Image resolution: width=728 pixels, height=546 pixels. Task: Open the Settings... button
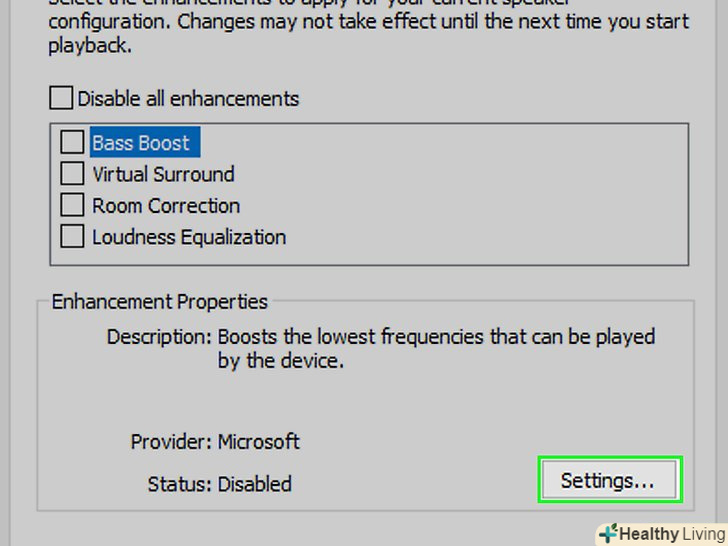[608, 481]
